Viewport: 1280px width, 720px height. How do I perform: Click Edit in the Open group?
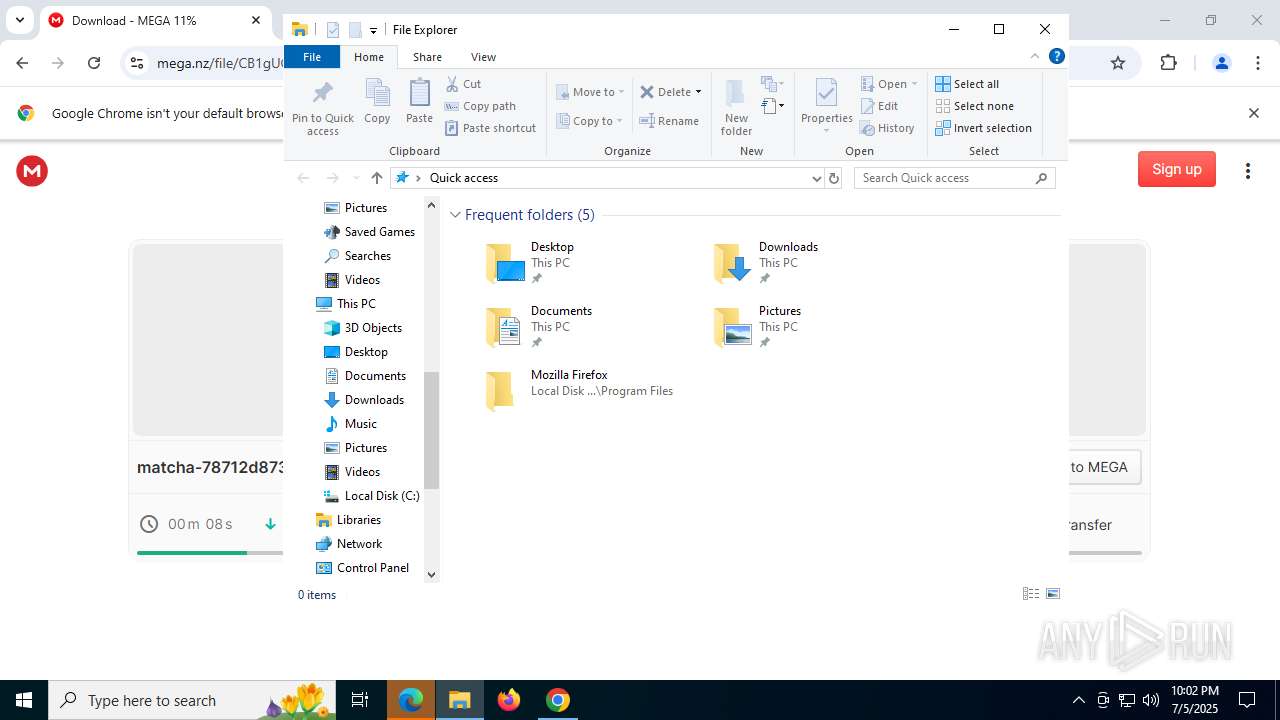click(879, 106)
